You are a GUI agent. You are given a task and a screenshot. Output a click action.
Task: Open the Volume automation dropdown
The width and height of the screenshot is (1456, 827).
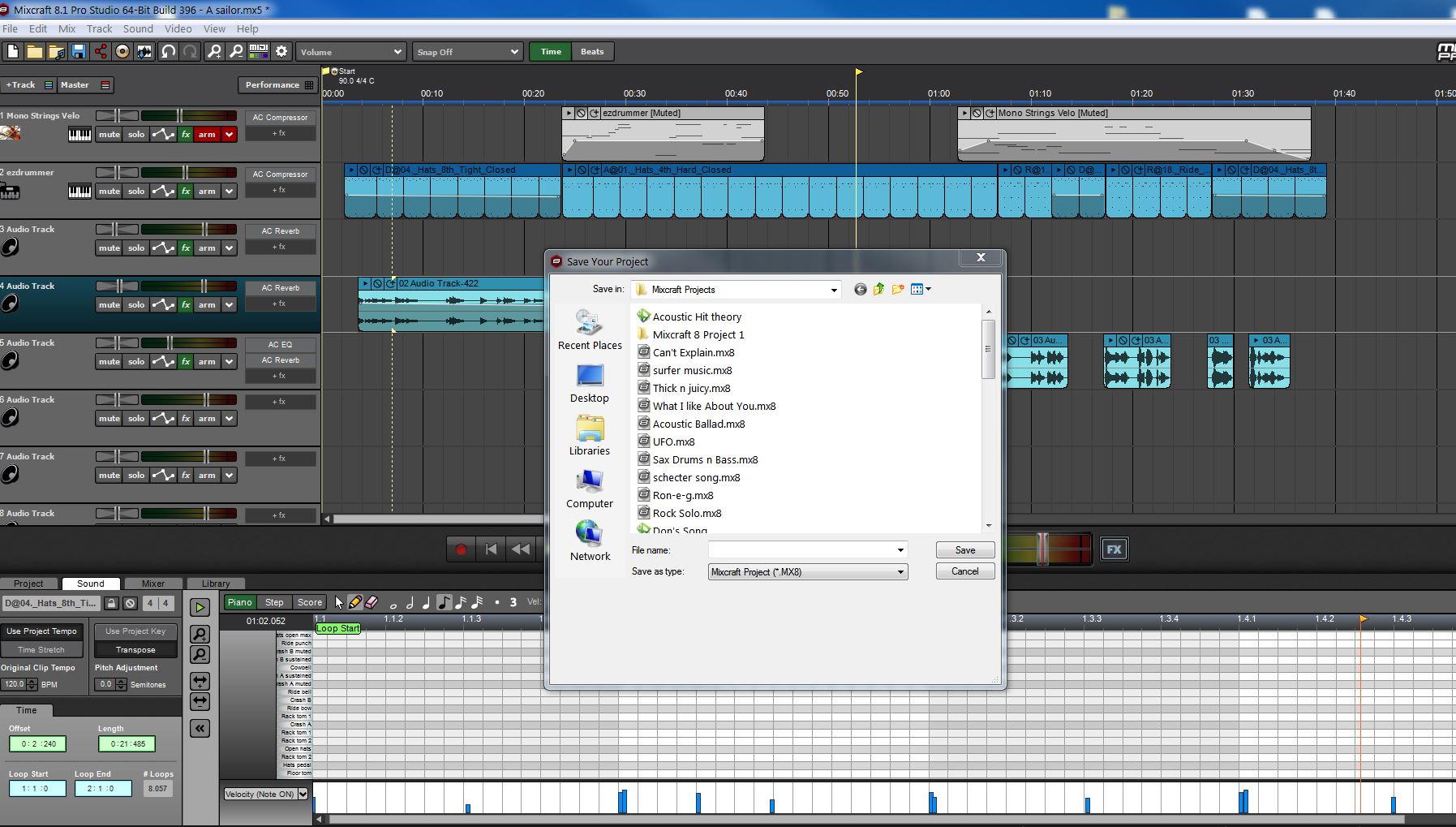[350, 52]
